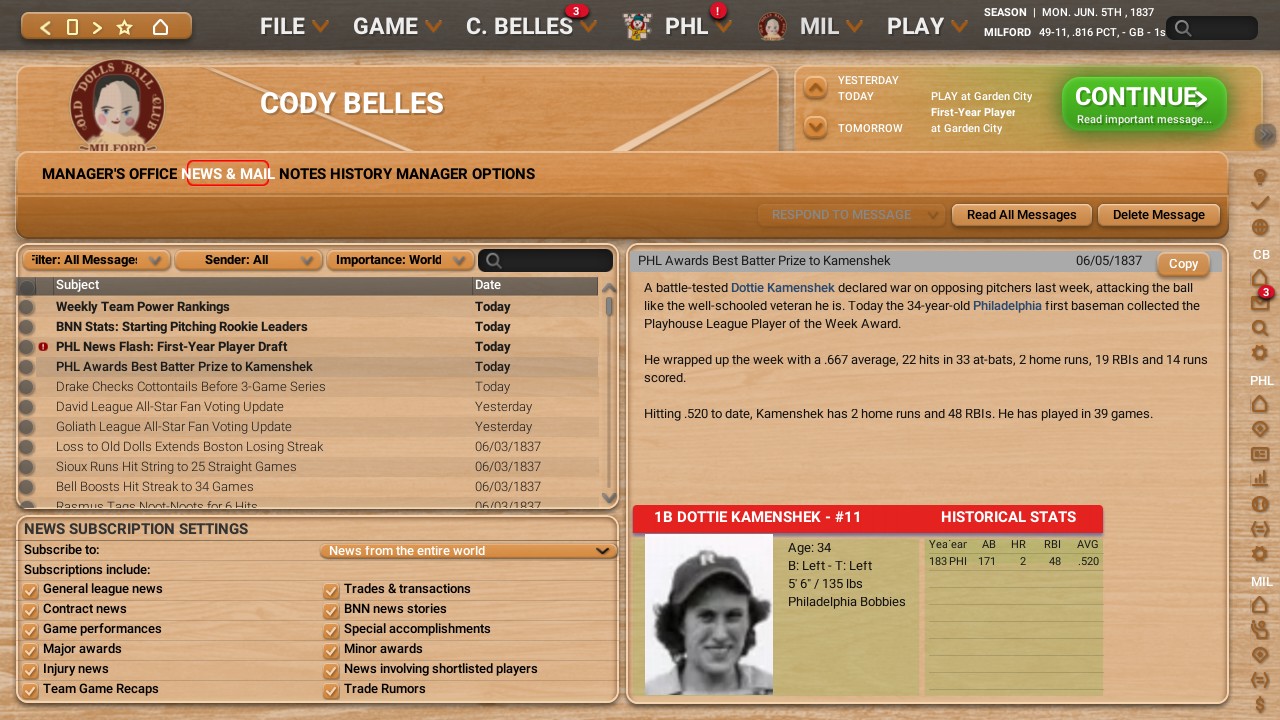
Task: Click the message list scroll up arrow
Action: click(x=609, y=288)
